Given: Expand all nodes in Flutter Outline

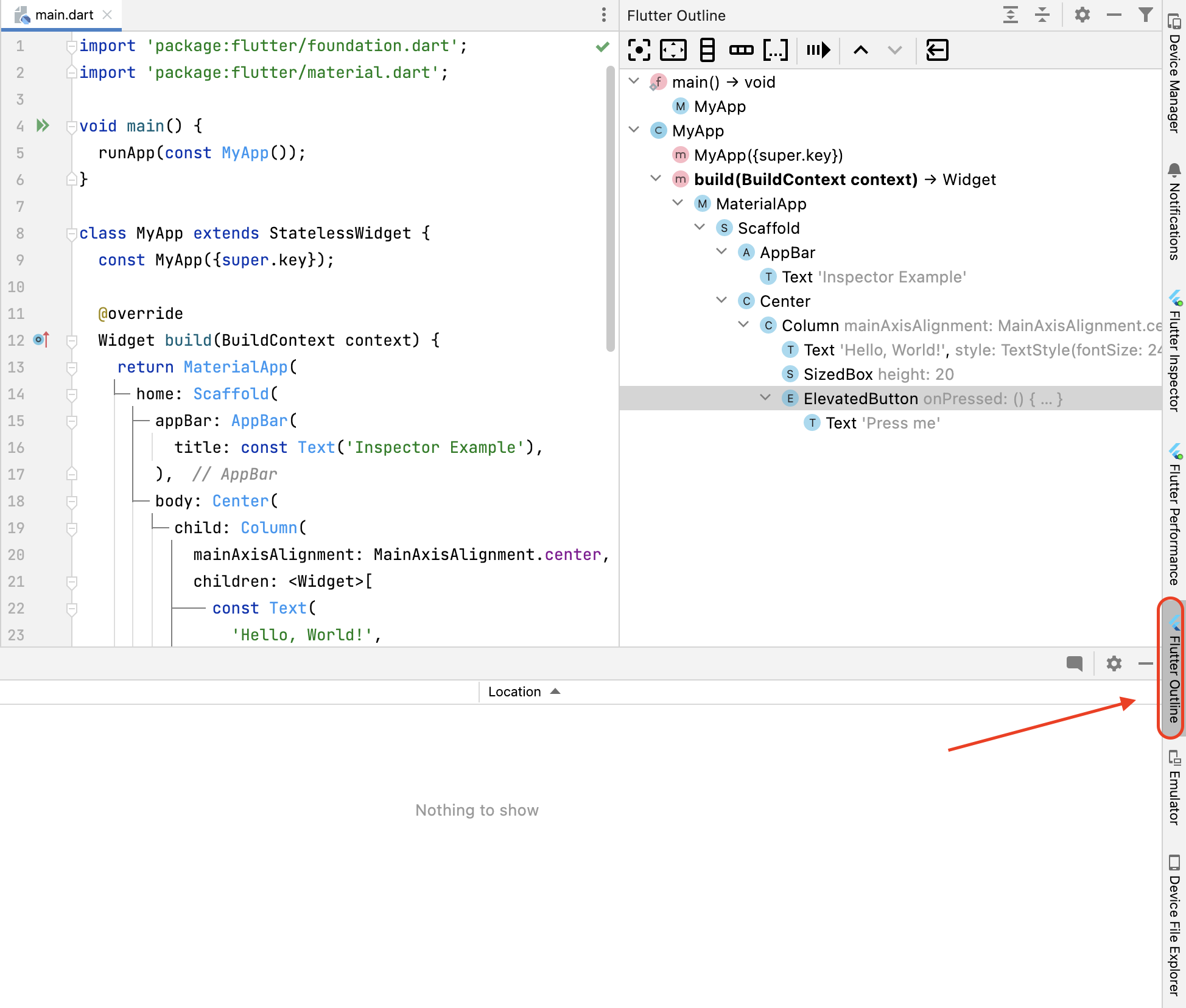Looking at the screenshot, I should pyautogui.click(x=1010, y=15).
